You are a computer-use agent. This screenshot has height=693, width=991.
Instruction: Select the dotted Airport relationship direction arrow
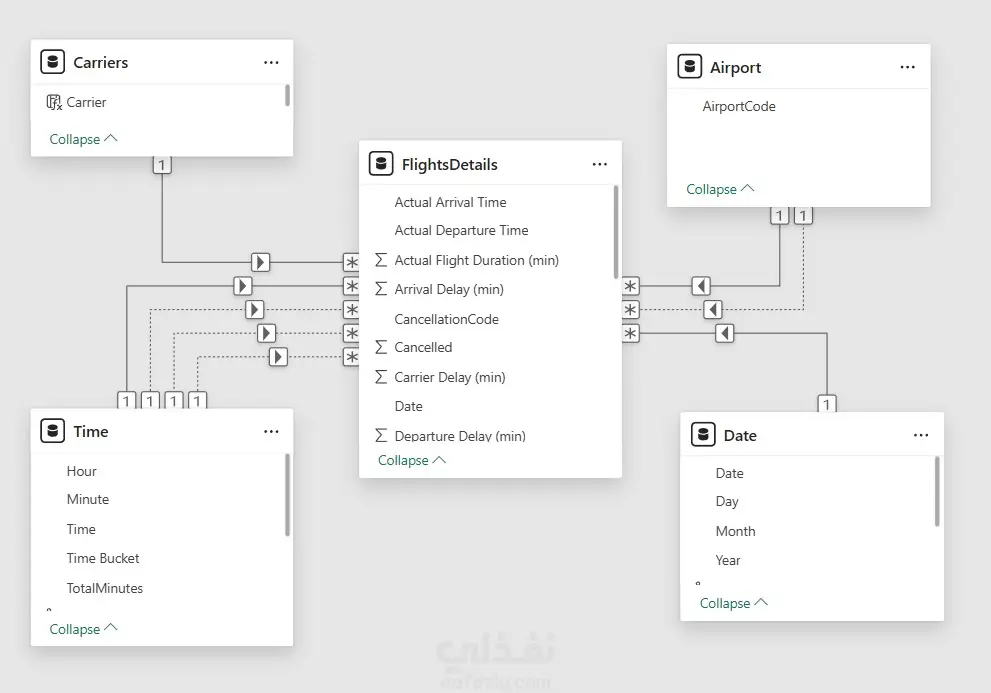713,310
